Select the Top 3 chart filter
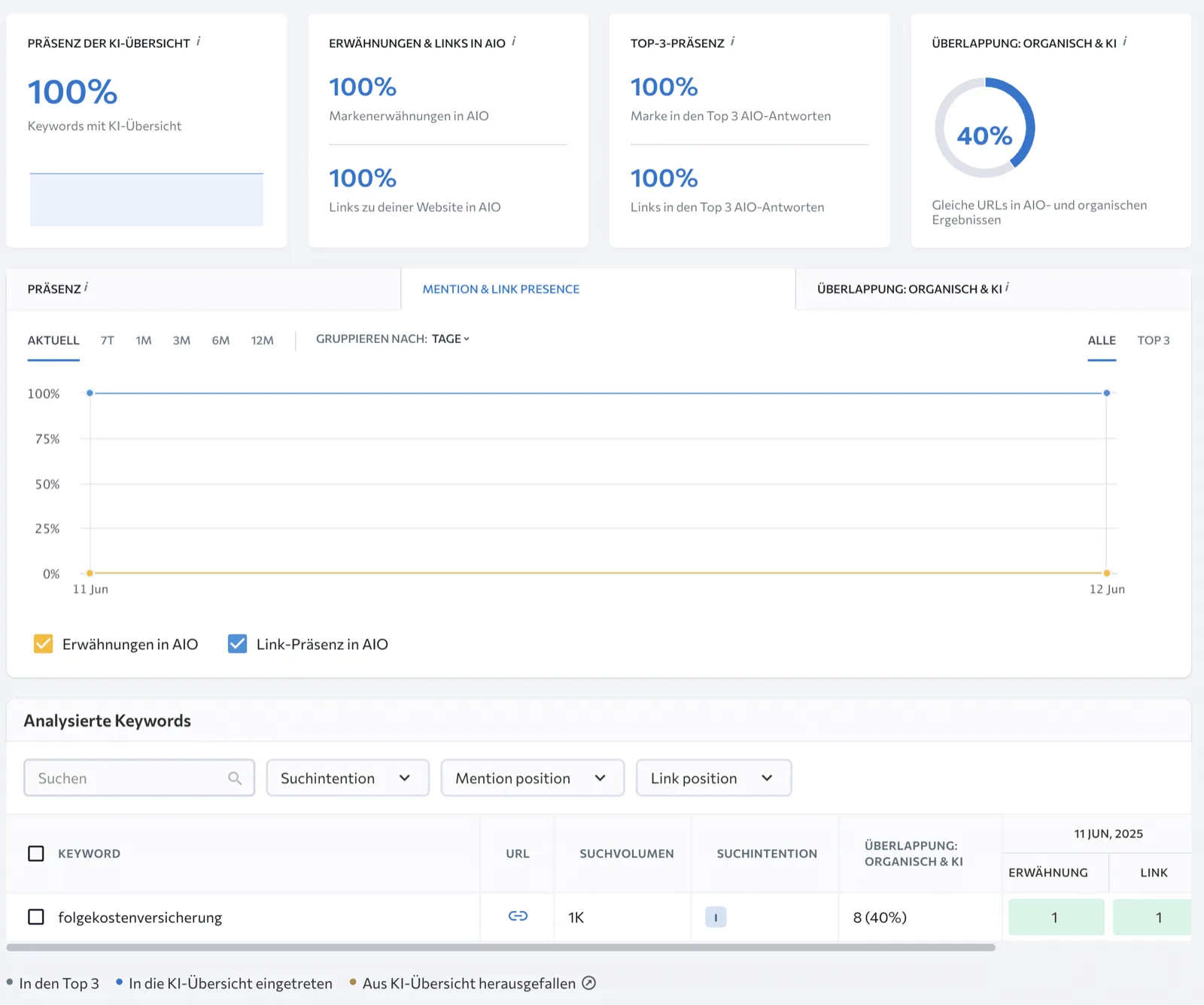Image resolution: width=1204 pixels, height=1005 pixels. point(1154,341)
